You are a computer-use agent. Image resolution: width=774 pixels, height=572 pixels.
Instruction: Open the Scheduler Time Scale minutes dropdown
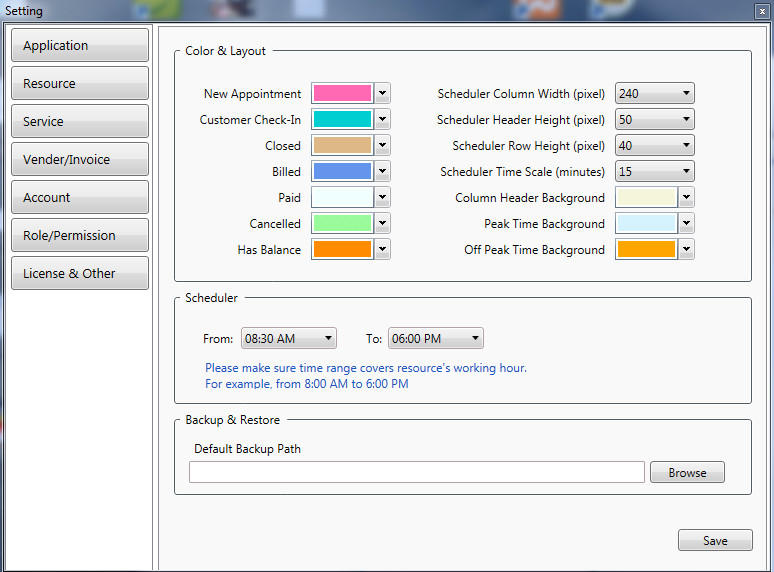click(655, 171)
